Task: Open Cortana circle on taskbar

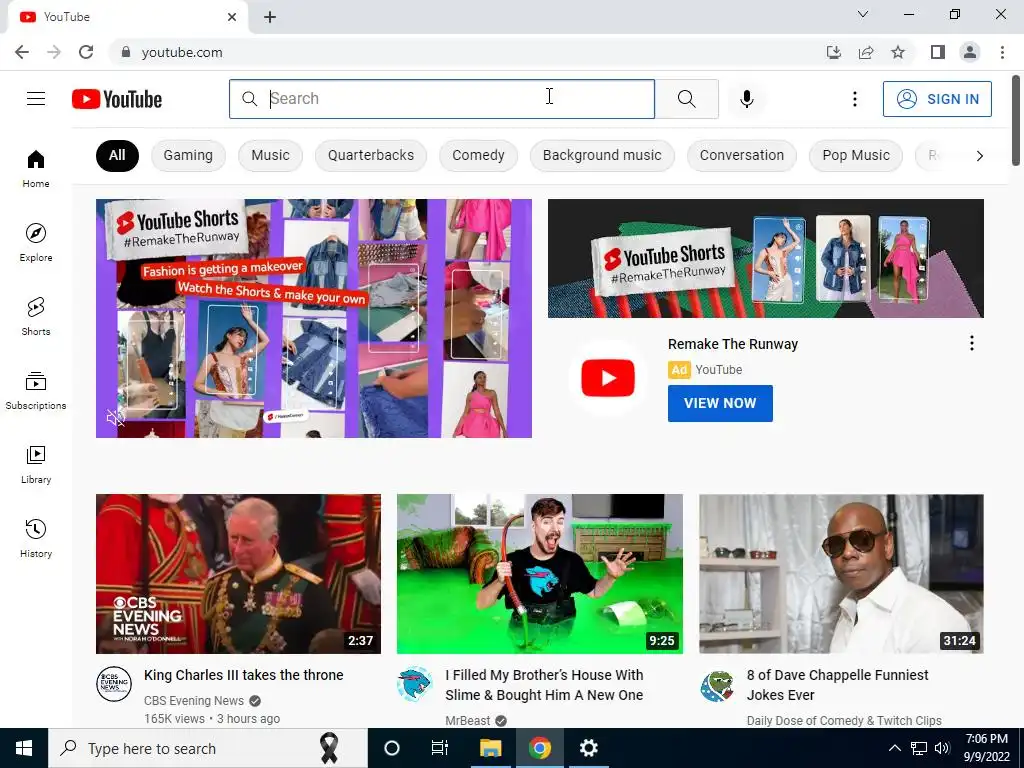Action: pyautogui.click(x=392, y=748)
